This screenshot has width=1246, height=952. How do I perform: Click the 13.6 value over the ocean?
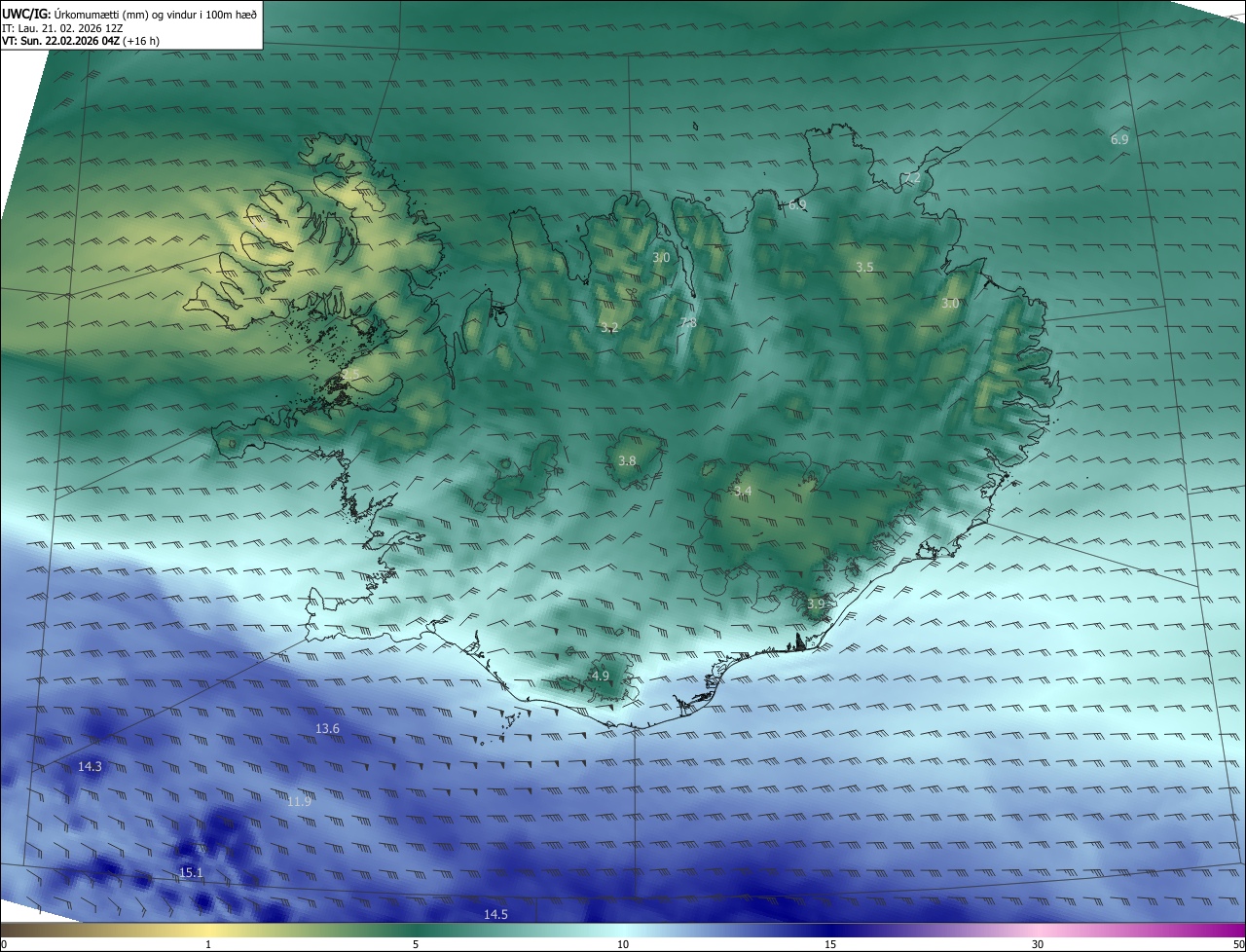click(328, 729)
